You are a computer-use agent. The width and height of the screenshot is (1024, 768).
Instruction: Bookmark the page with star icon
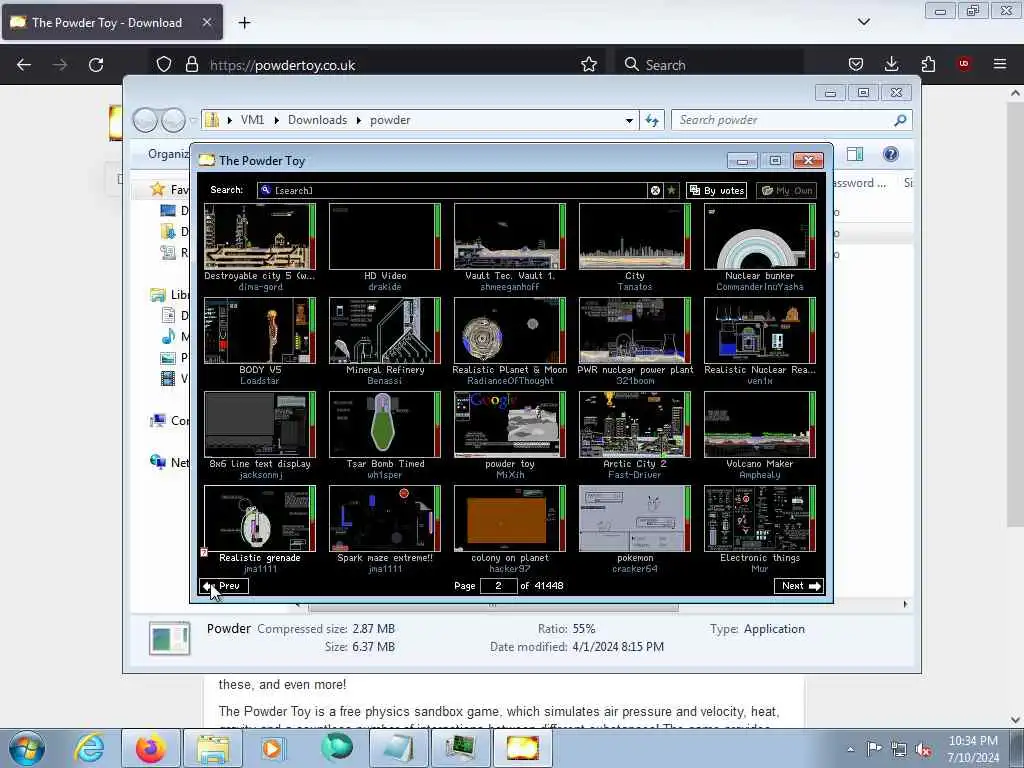[589, 65]
